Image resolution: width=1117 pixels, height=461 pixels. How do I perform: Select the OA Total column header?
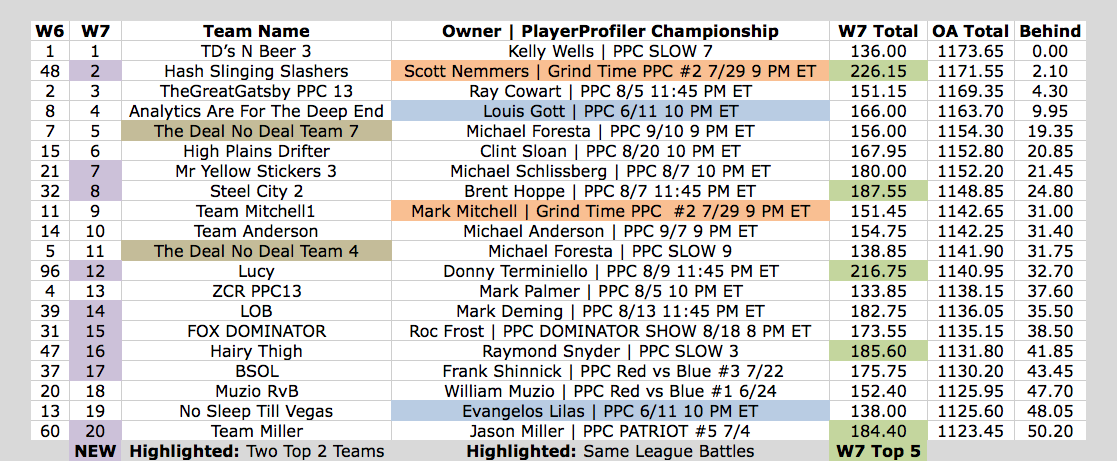[971, 31]
